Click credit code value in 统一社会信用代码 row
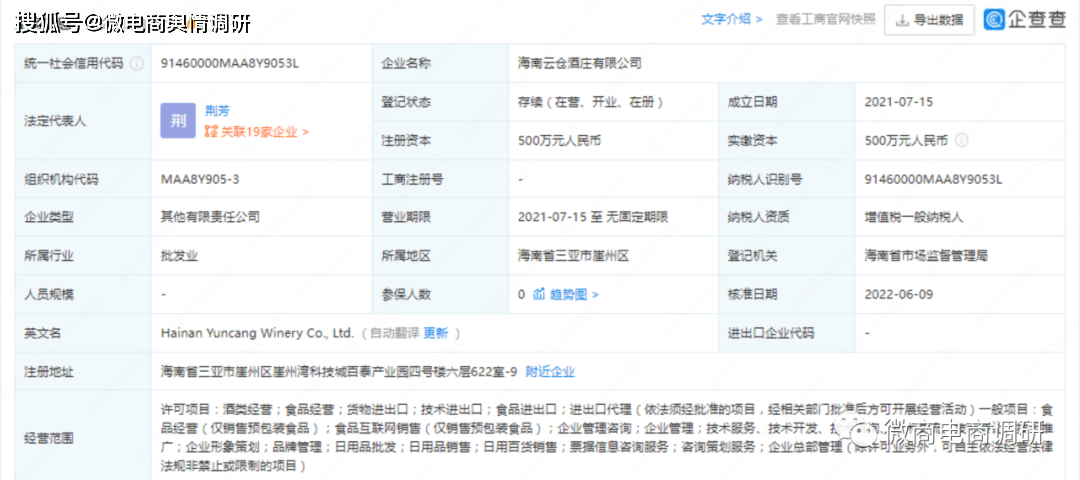1080x480 pixels. (230, 63)
